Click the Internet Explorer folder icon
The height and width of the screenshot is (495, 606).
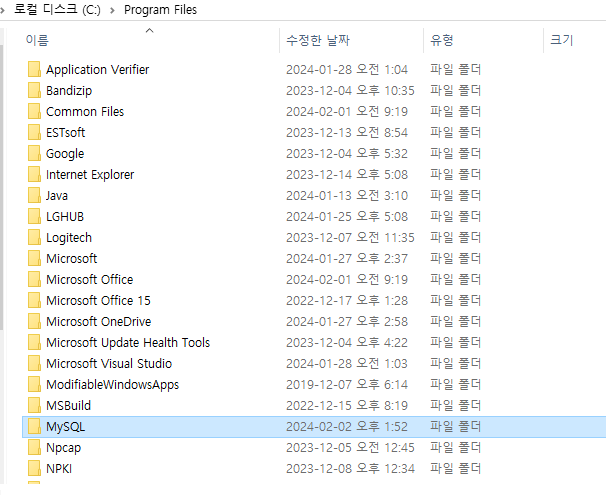tap(34, 175)
